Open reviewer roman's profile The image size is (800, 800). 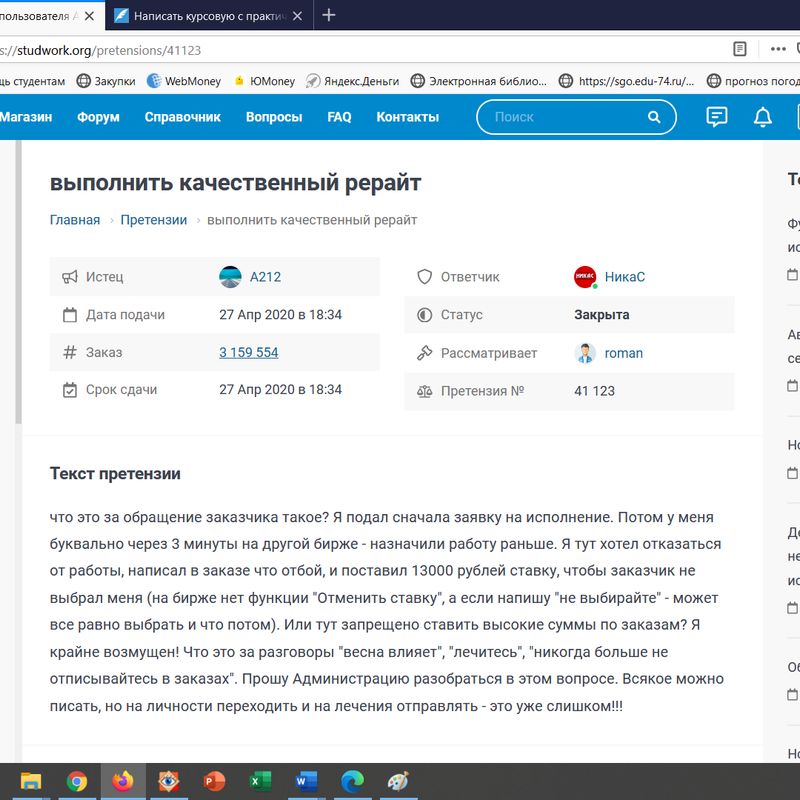pos(623,353)
